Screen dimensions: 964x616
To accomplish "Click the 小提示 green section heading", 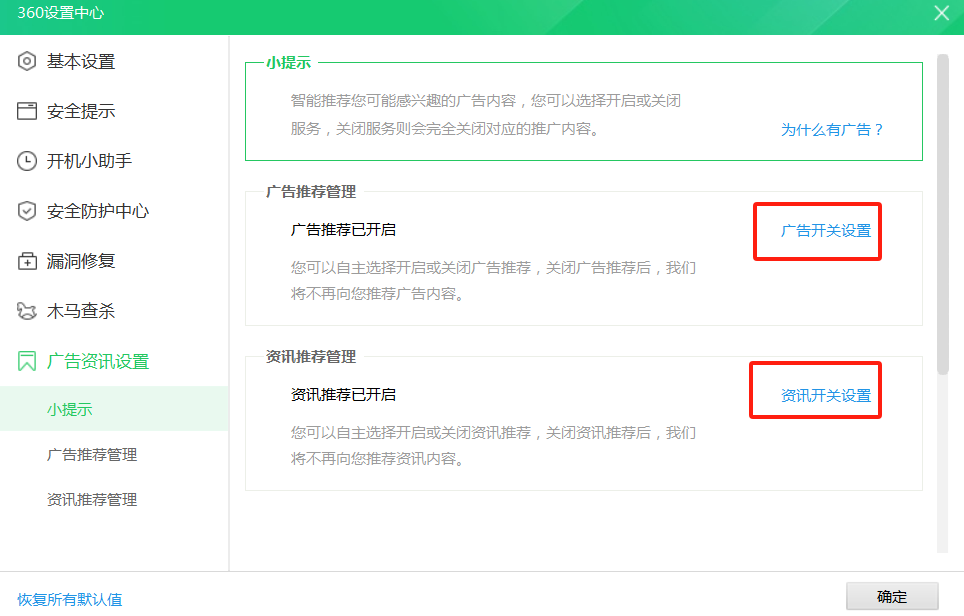I will (288, 62).
